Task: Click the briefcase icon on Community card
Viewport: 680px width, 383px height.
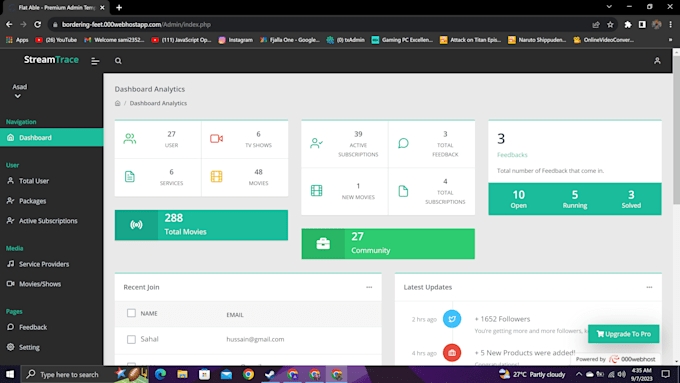Action: coord(323,244)
